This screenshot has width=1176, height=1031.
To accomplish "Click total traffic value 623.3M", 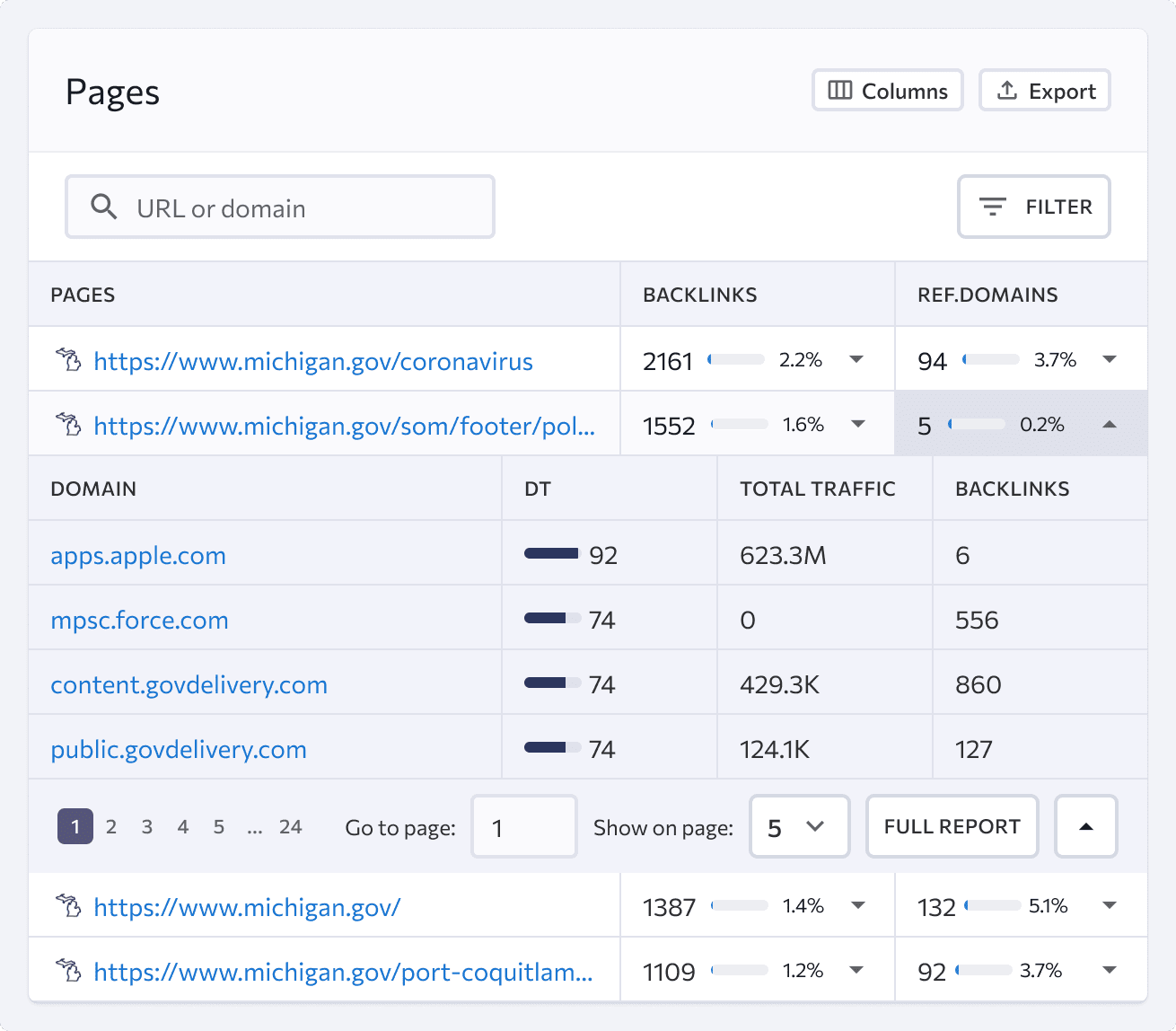I will [783, 555].
